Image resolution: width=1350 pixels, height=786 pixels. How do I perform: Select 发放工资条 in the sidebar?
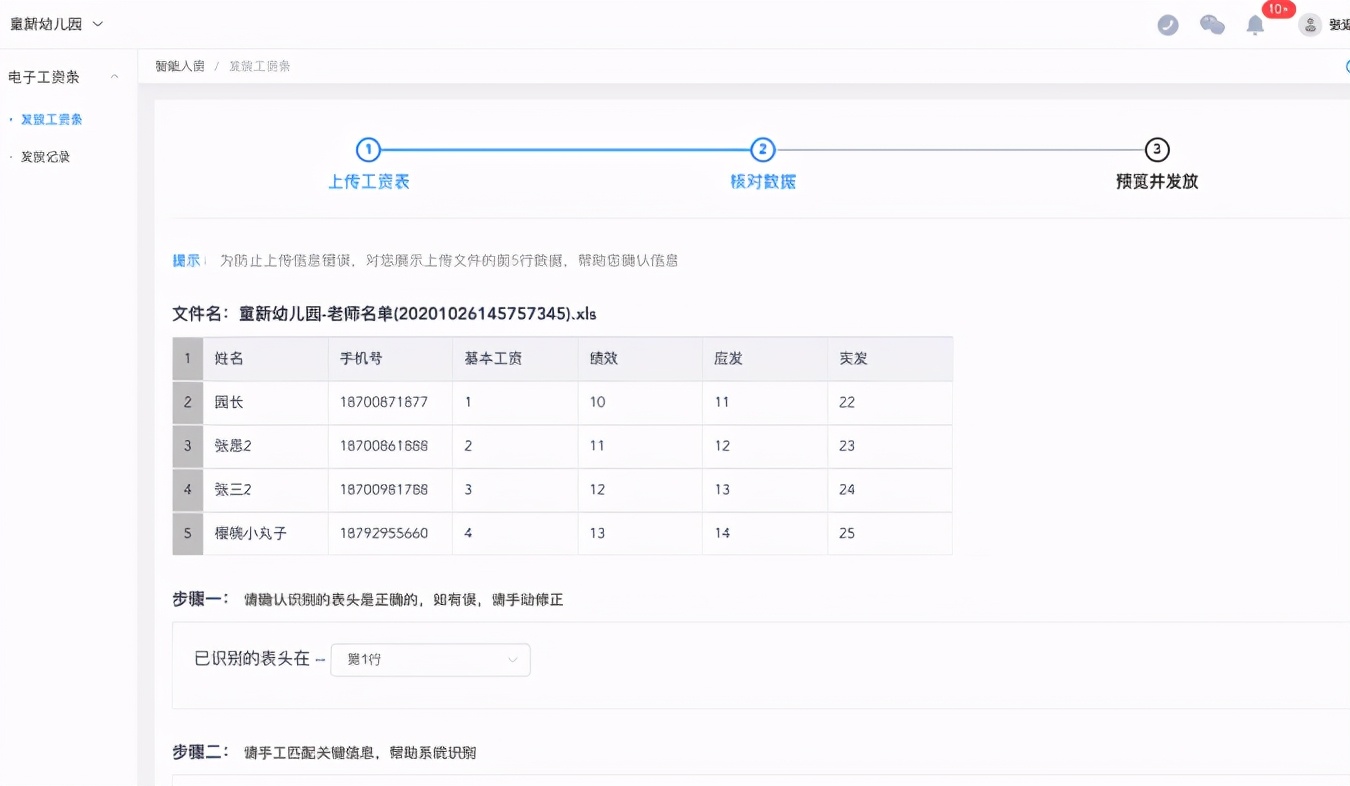tap(51, 119)
